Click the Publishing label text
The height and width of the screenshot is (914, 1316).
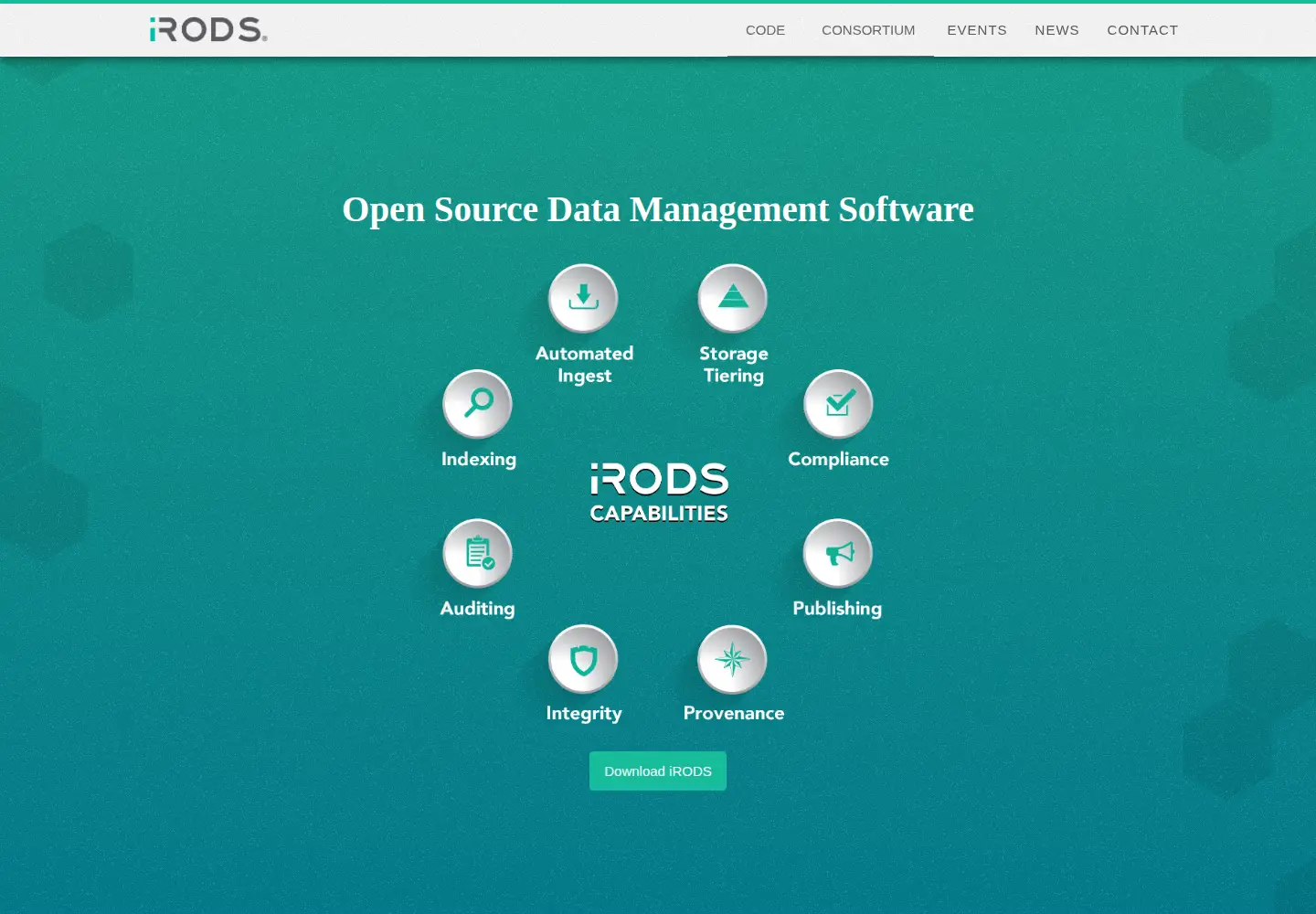[x=837, y=609]
